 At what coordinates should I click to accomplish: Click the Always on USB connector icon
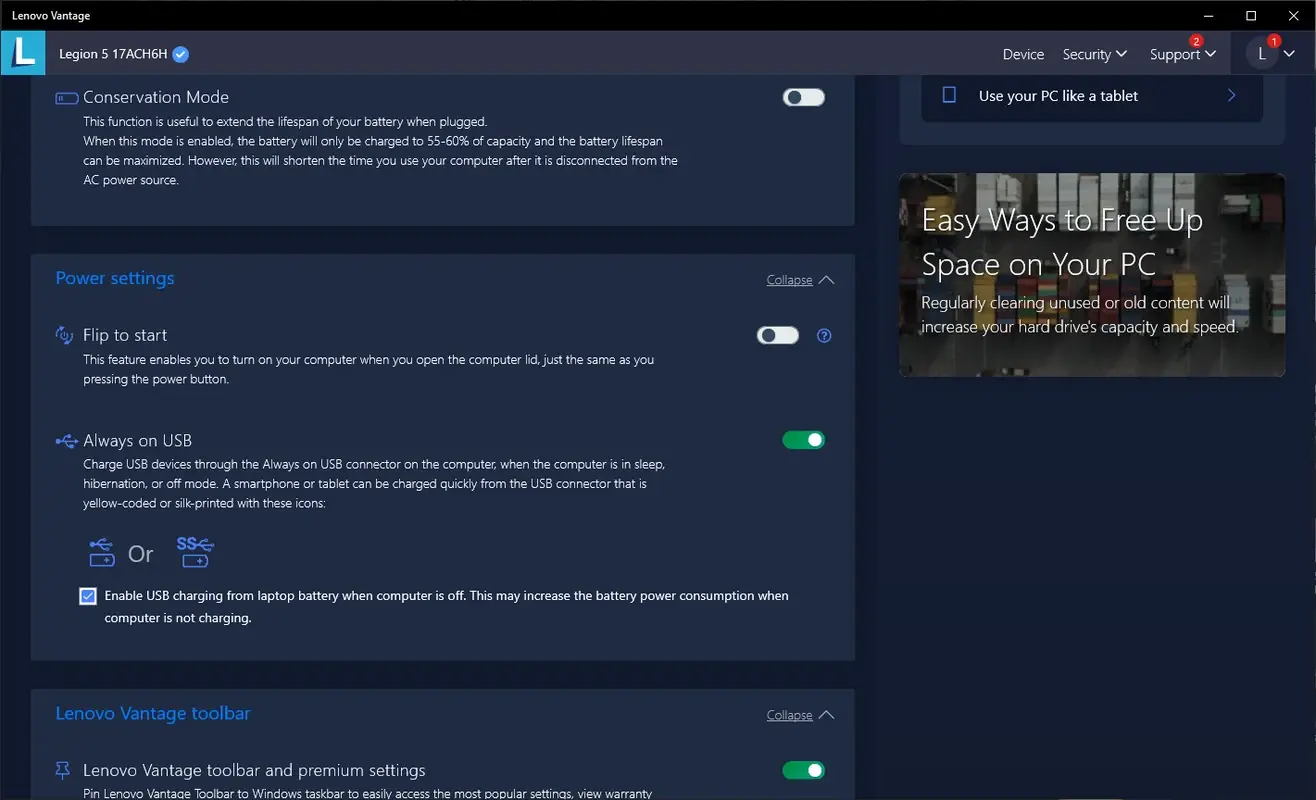(x=65, y=440)
